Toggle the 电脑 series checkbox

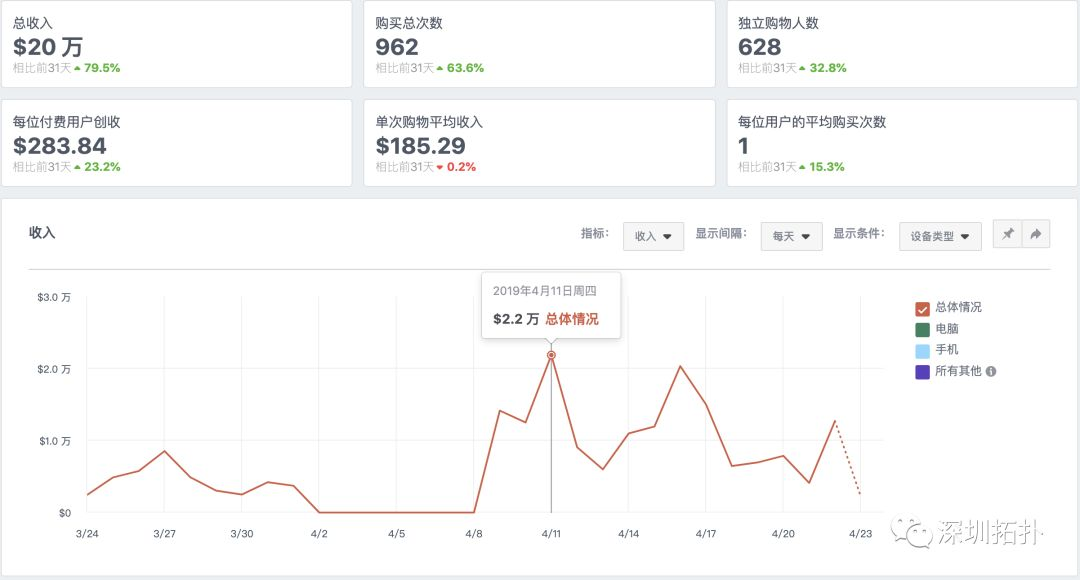pos(922,329)
